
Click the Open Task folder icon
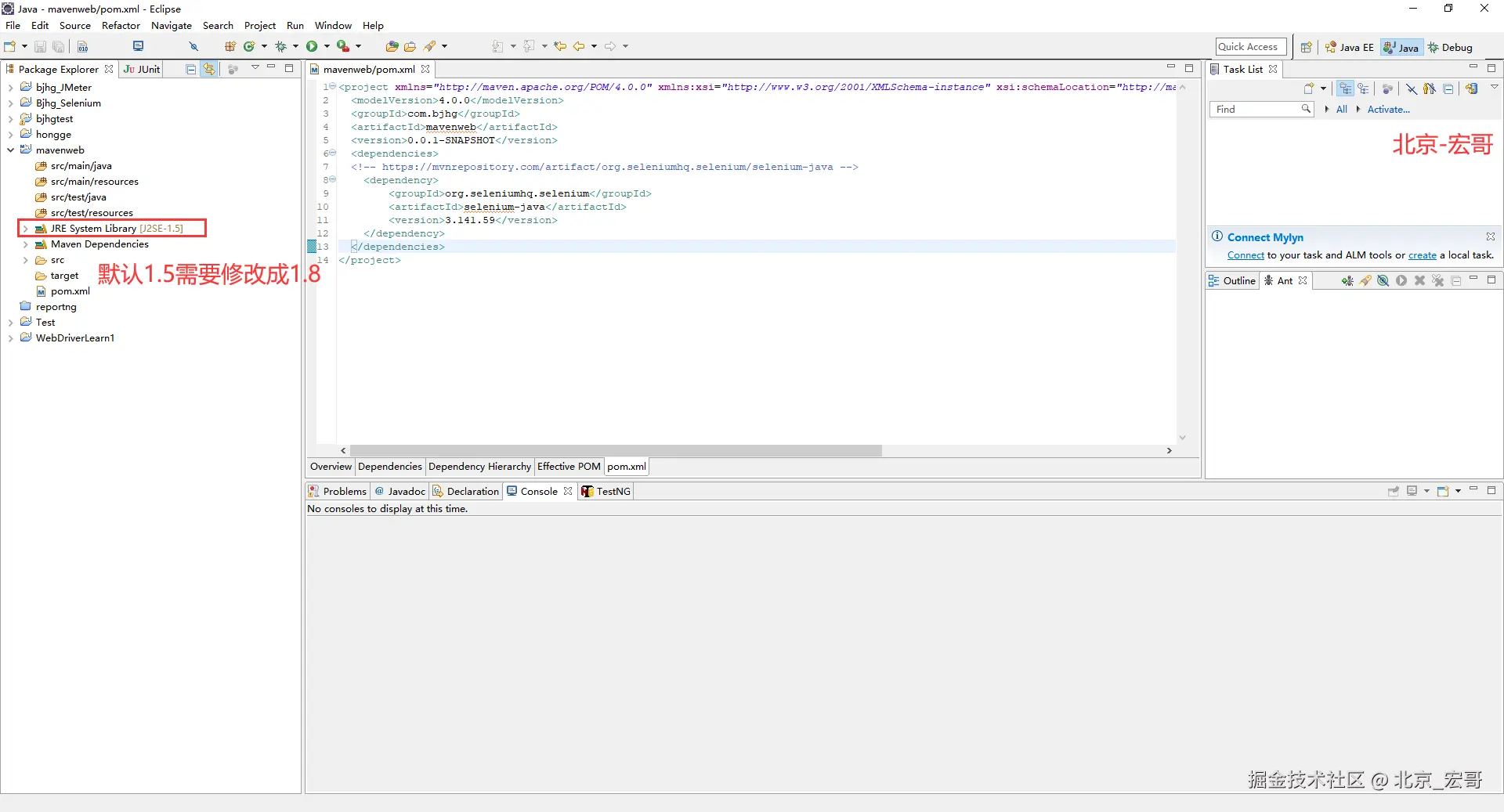tap(410, 47)
